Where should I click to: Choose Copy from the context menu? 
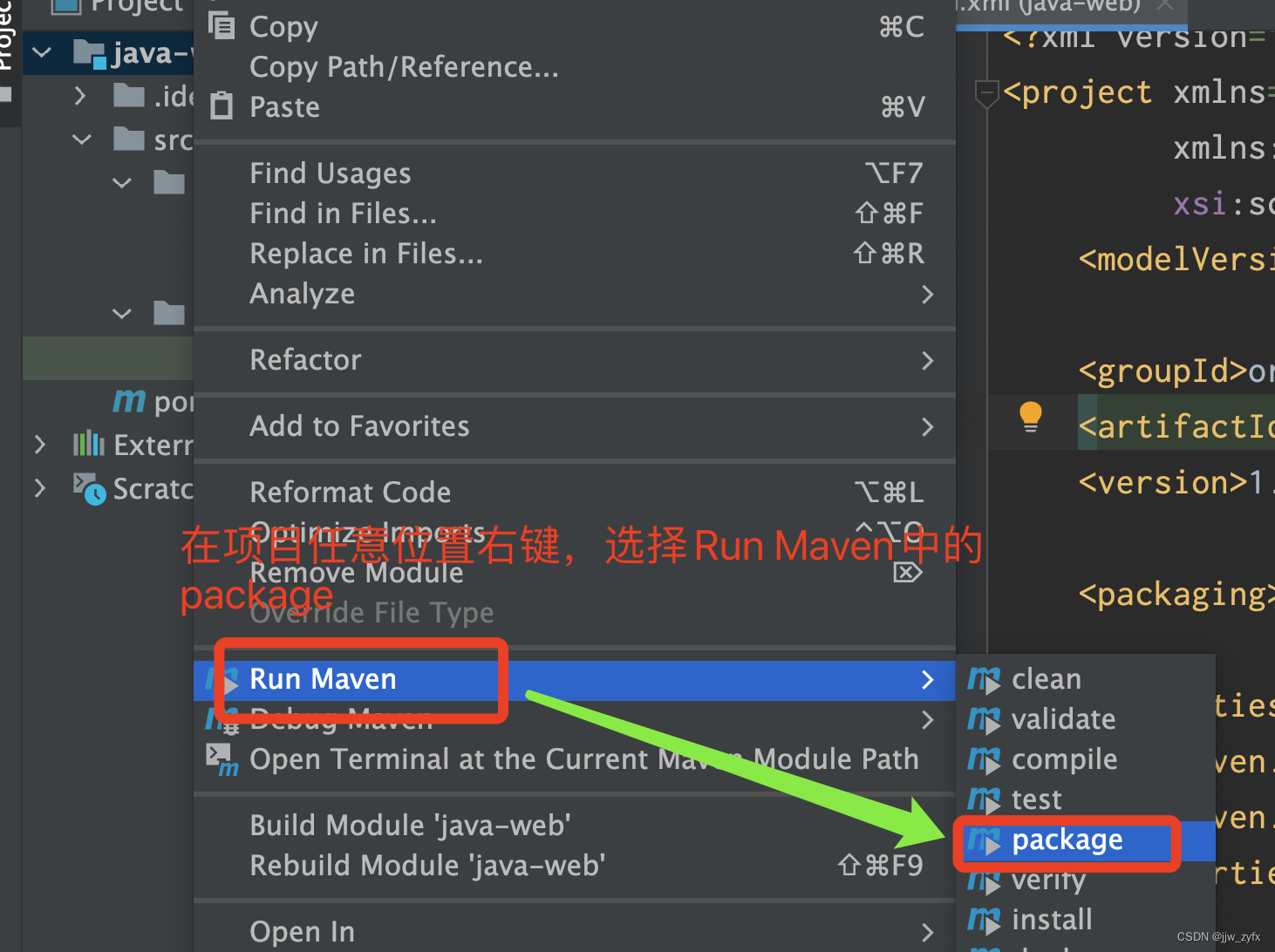(x=574, y=26)
